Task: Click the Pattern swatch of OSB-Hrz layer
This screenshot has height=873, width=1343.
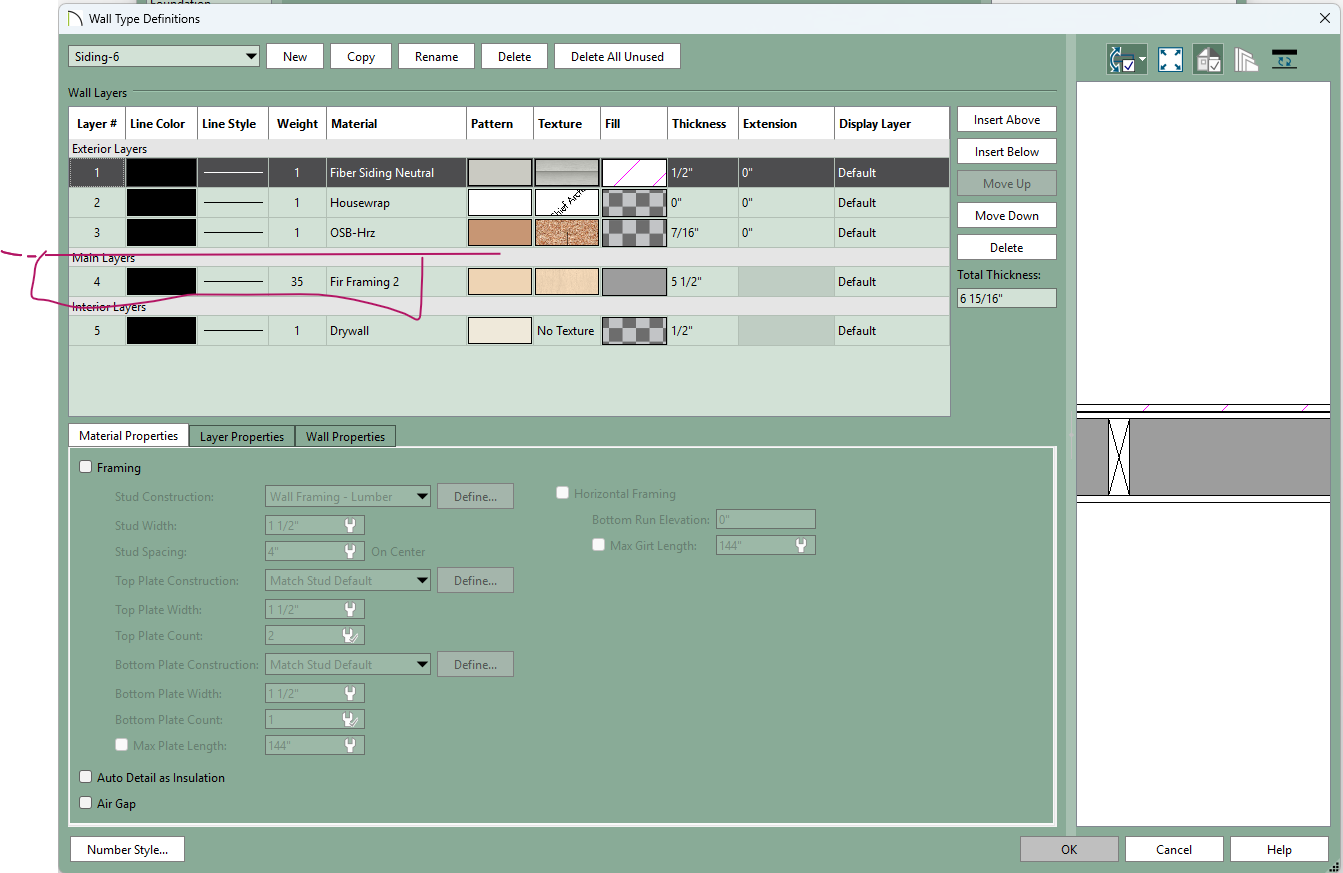Action: coord(500,232)
